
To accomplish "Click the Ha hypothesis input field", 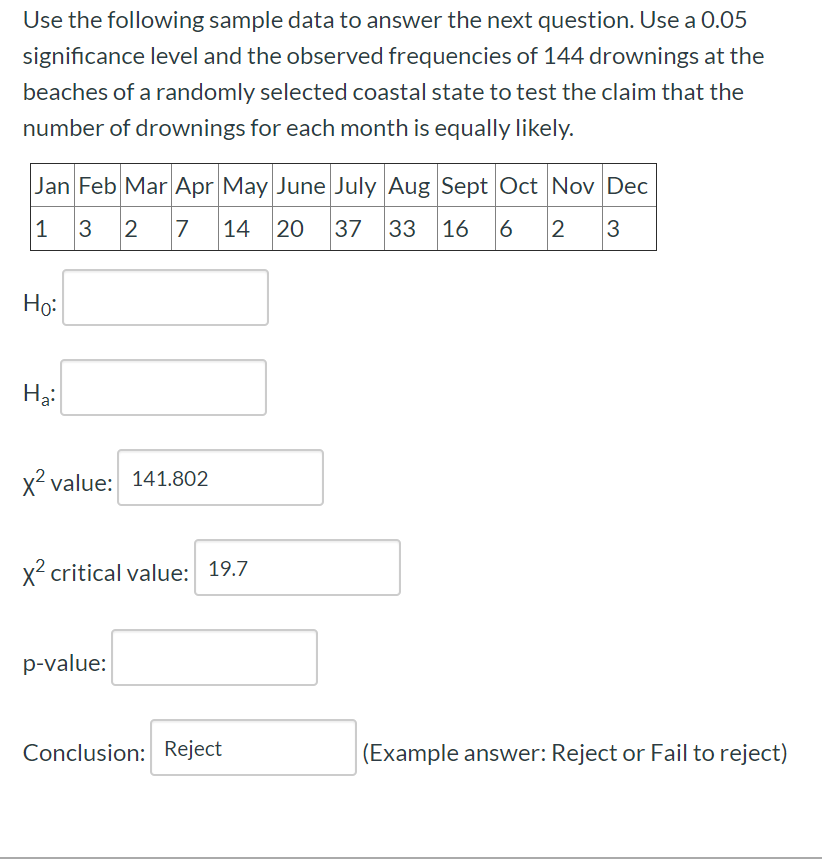I will coord(163,387).
